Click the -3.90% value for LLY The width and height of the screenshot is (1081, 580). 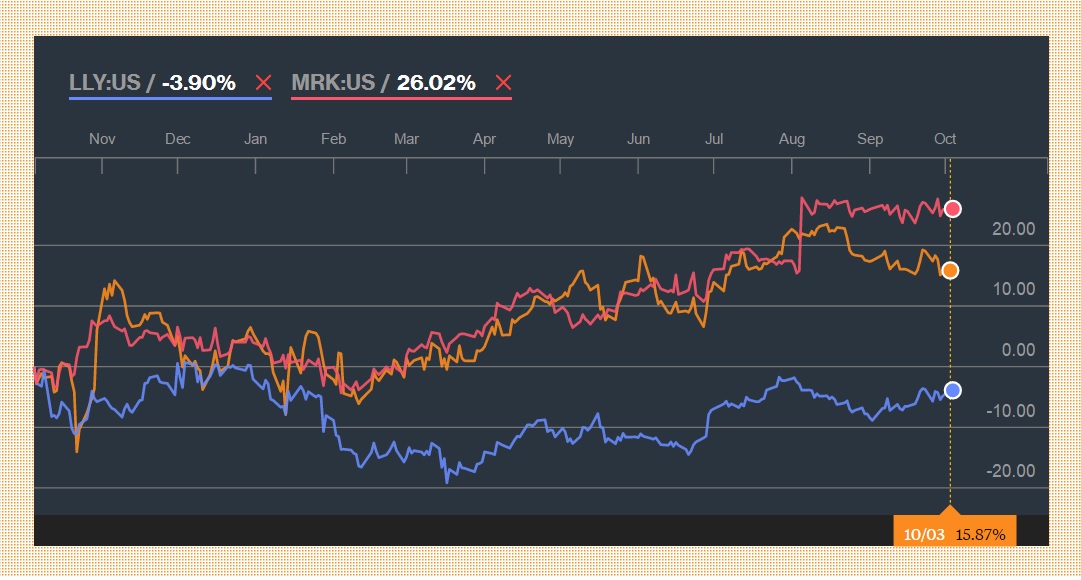199,83
